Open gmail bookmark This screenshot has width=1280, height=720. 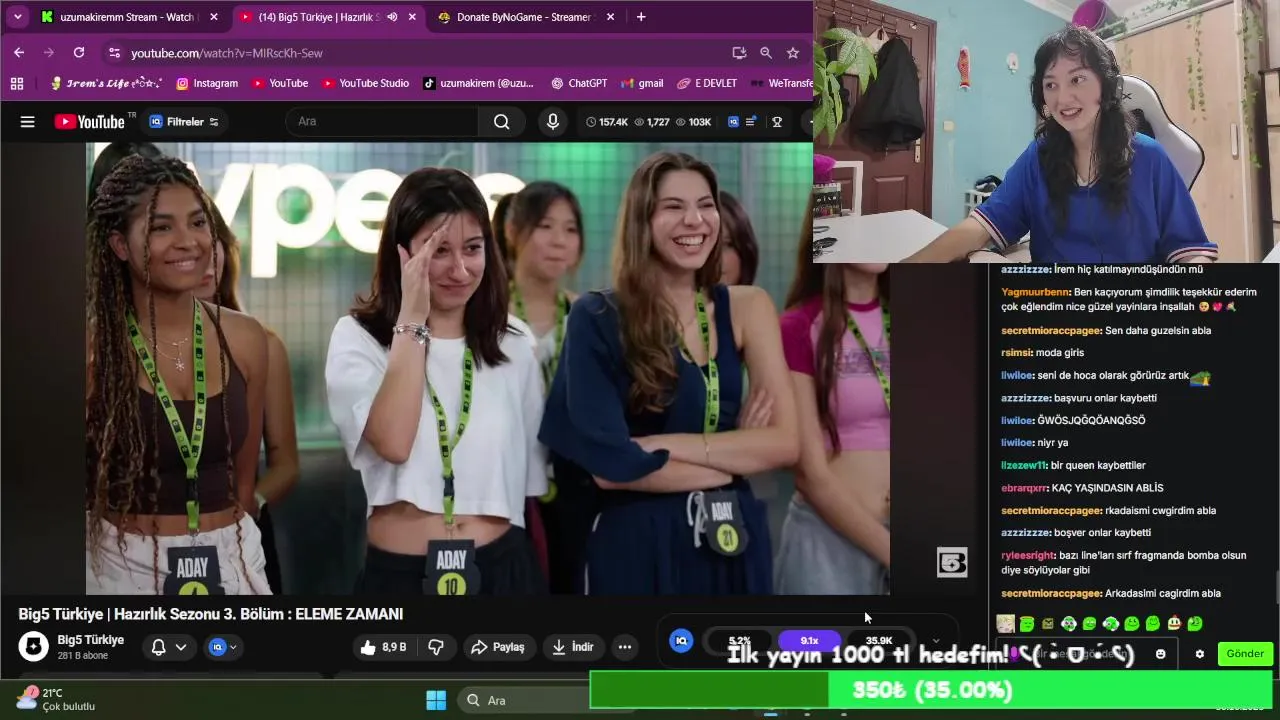coord(642,83)
